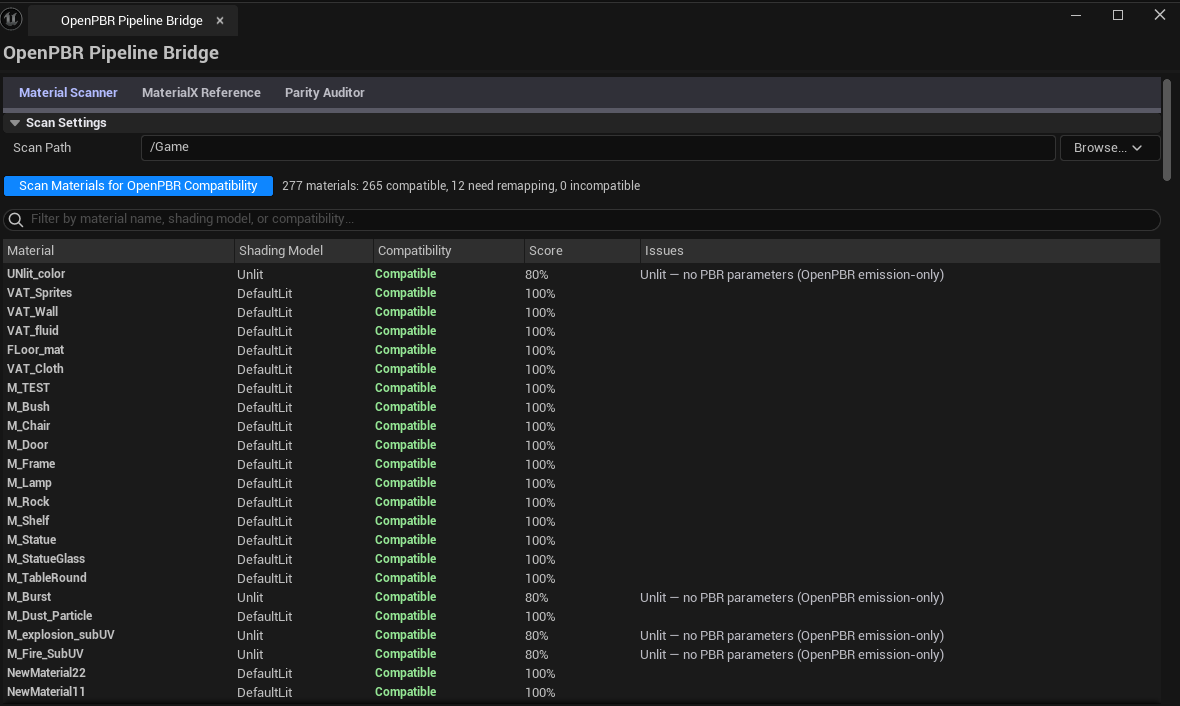Collapse the Scan Settings section

click(14, 123)
